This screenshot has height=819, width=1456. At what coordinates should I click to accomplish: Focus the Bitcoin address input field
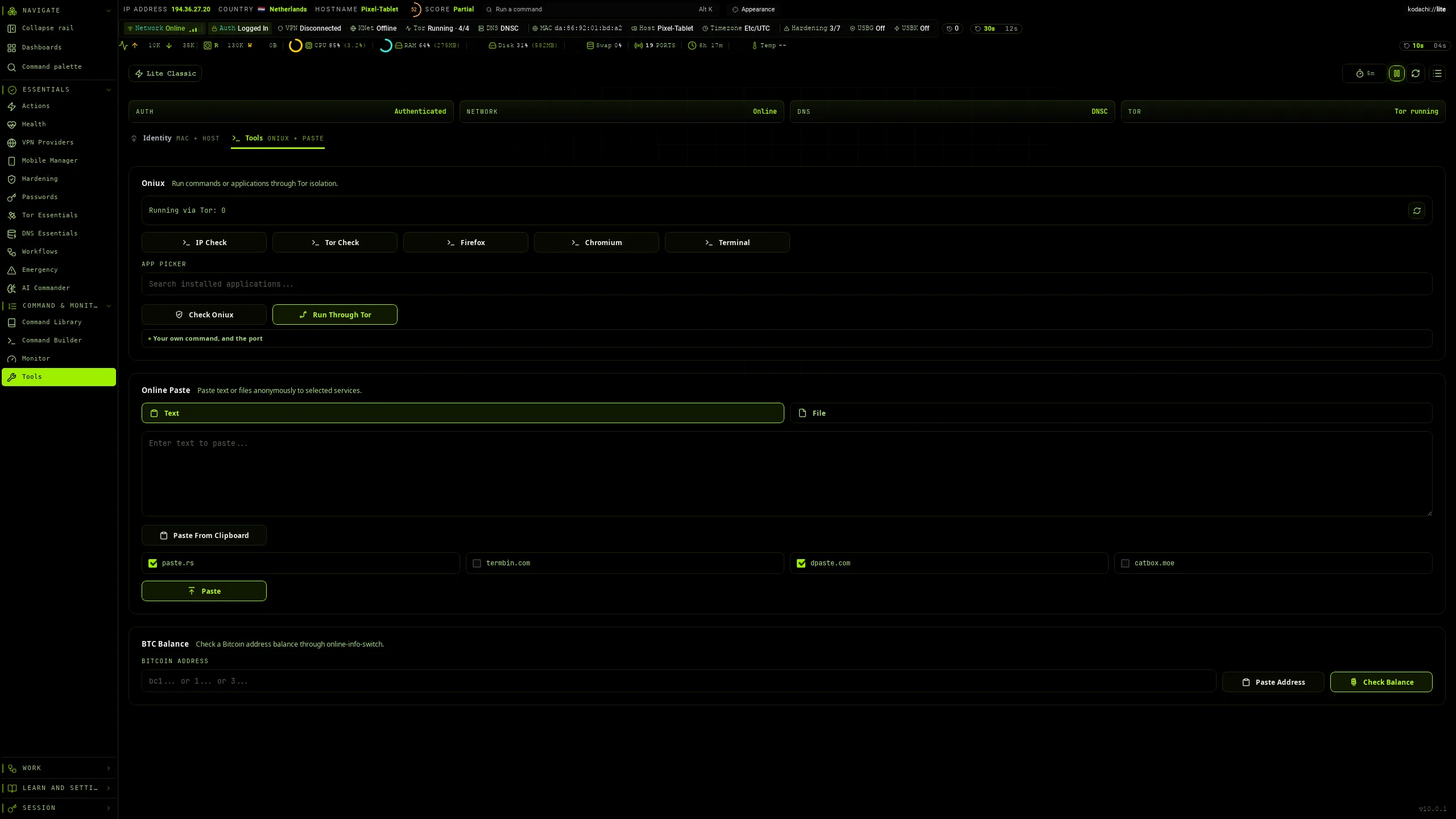tap(679, 681)
